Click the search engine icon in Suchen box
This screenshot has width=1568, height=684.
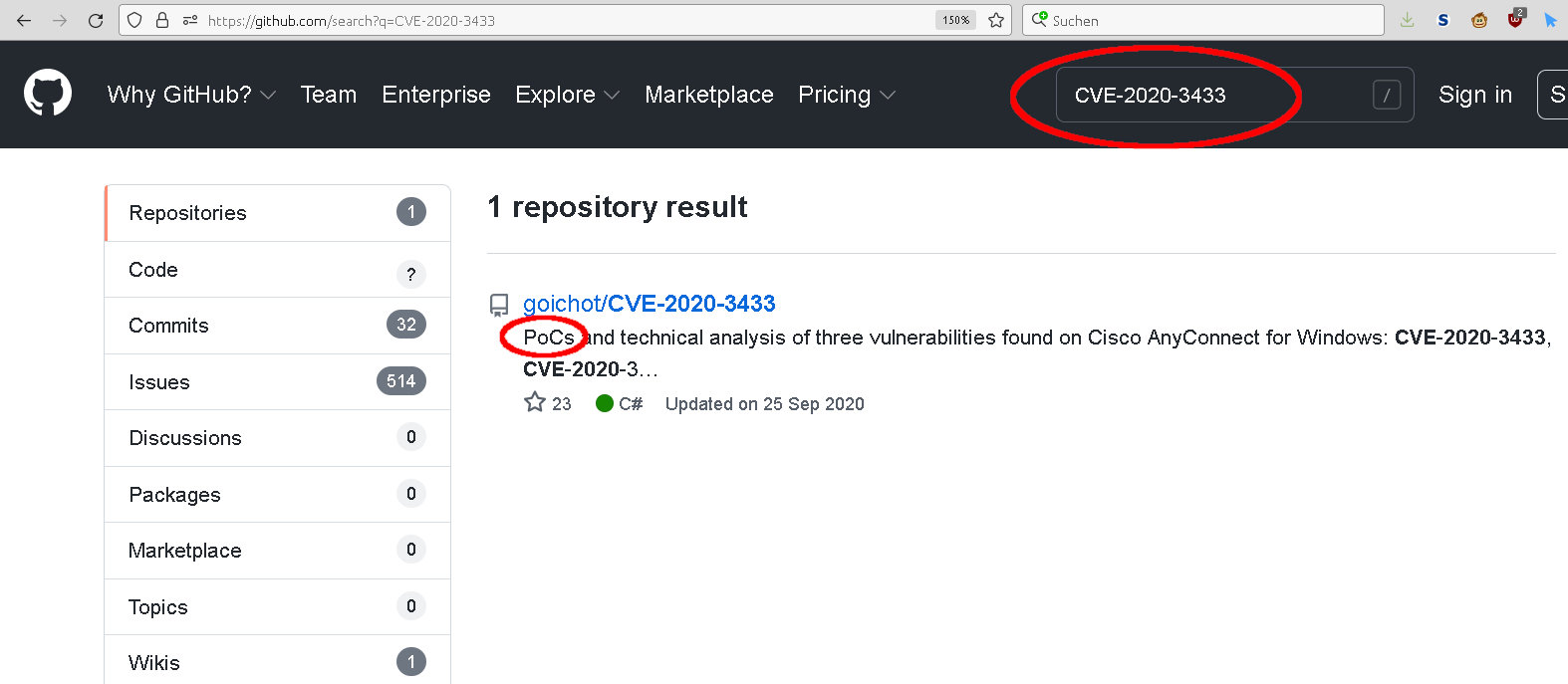(x=1039, y=19)
